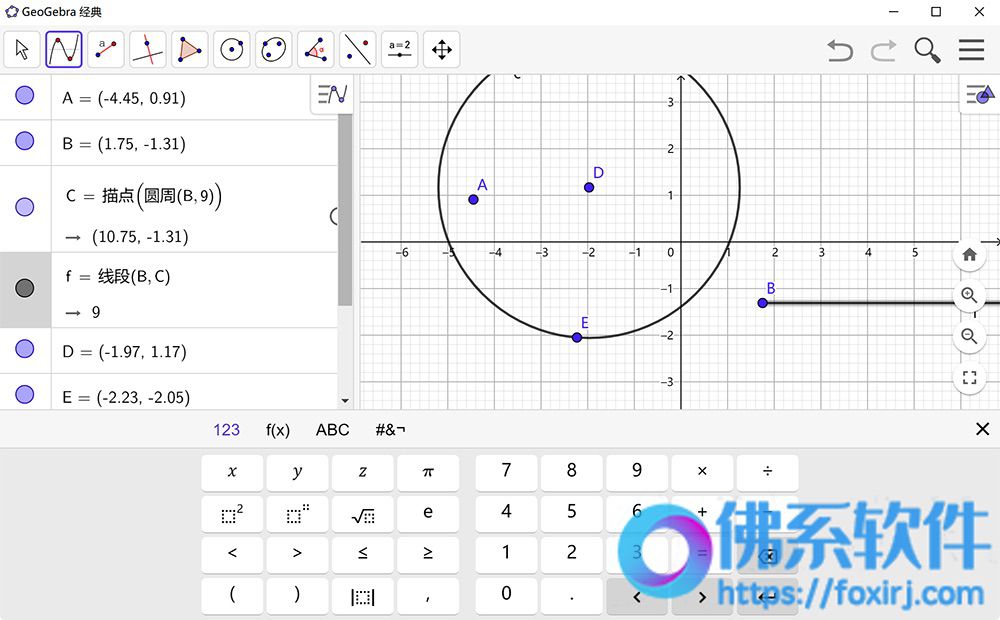Switch keyboard to ABC tab

click(x=332, y=430)
